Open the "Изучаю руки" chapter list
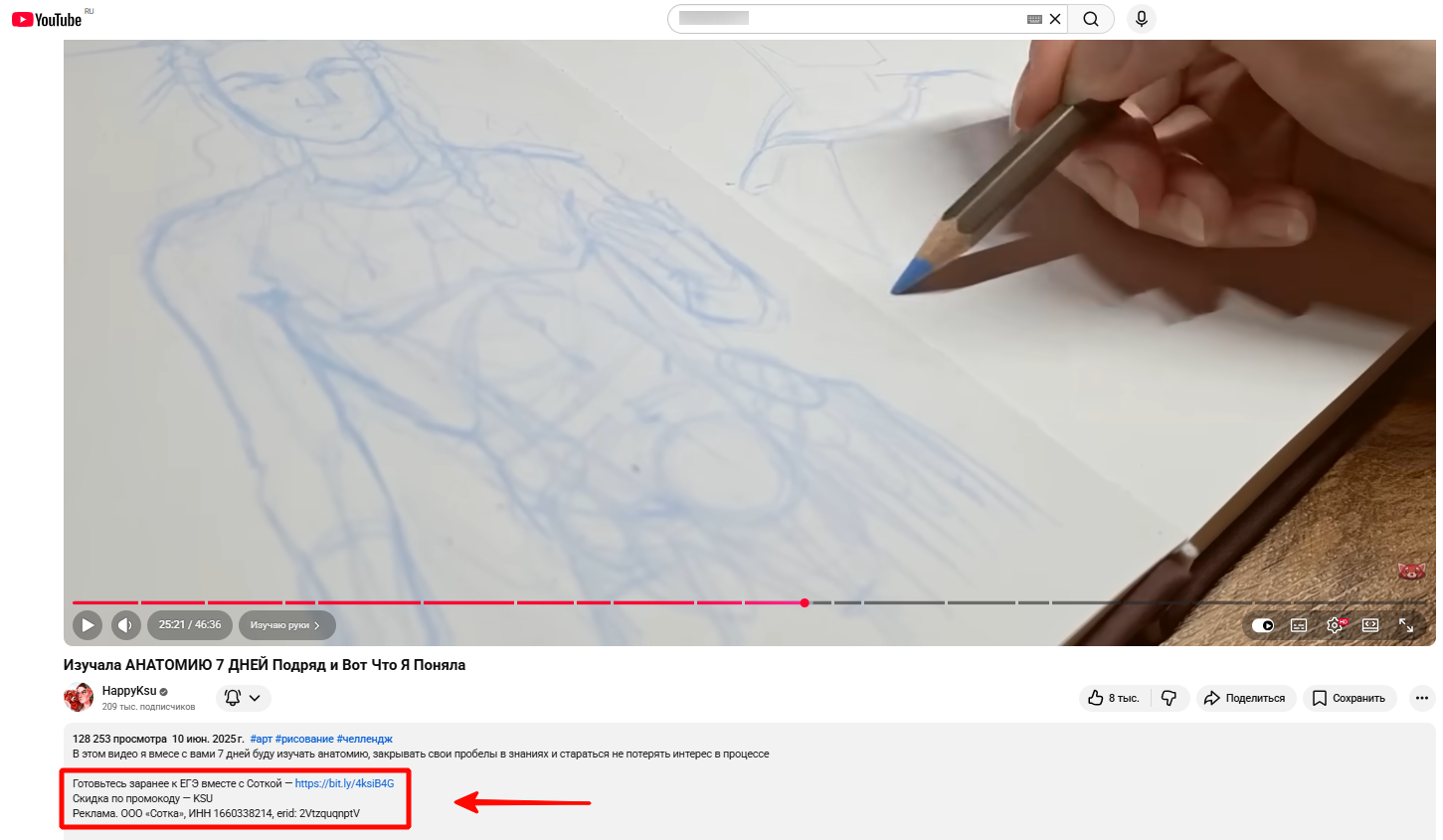 286,625
